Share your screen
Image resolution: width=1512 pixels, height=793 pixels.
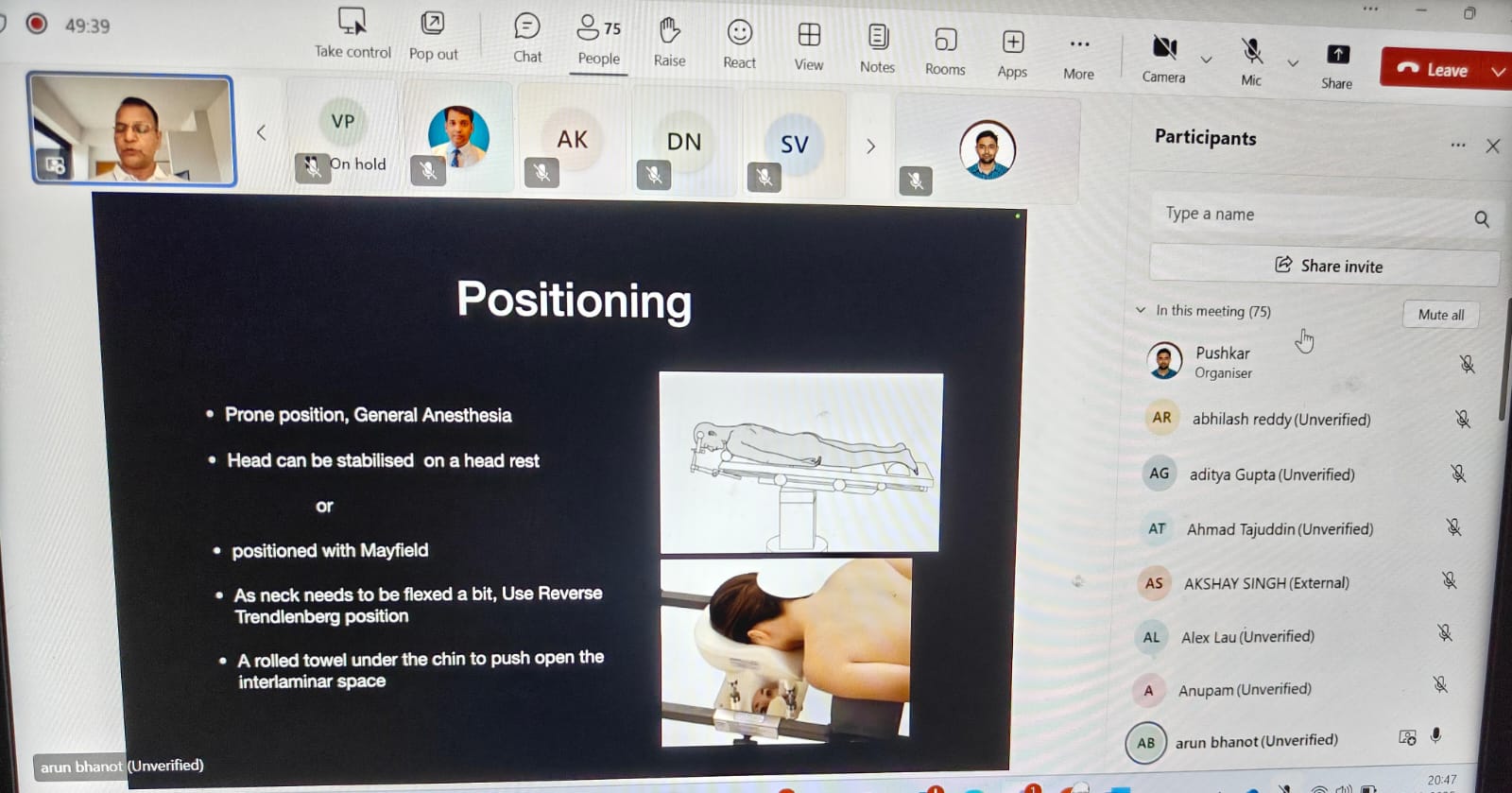pos(1337,65)
